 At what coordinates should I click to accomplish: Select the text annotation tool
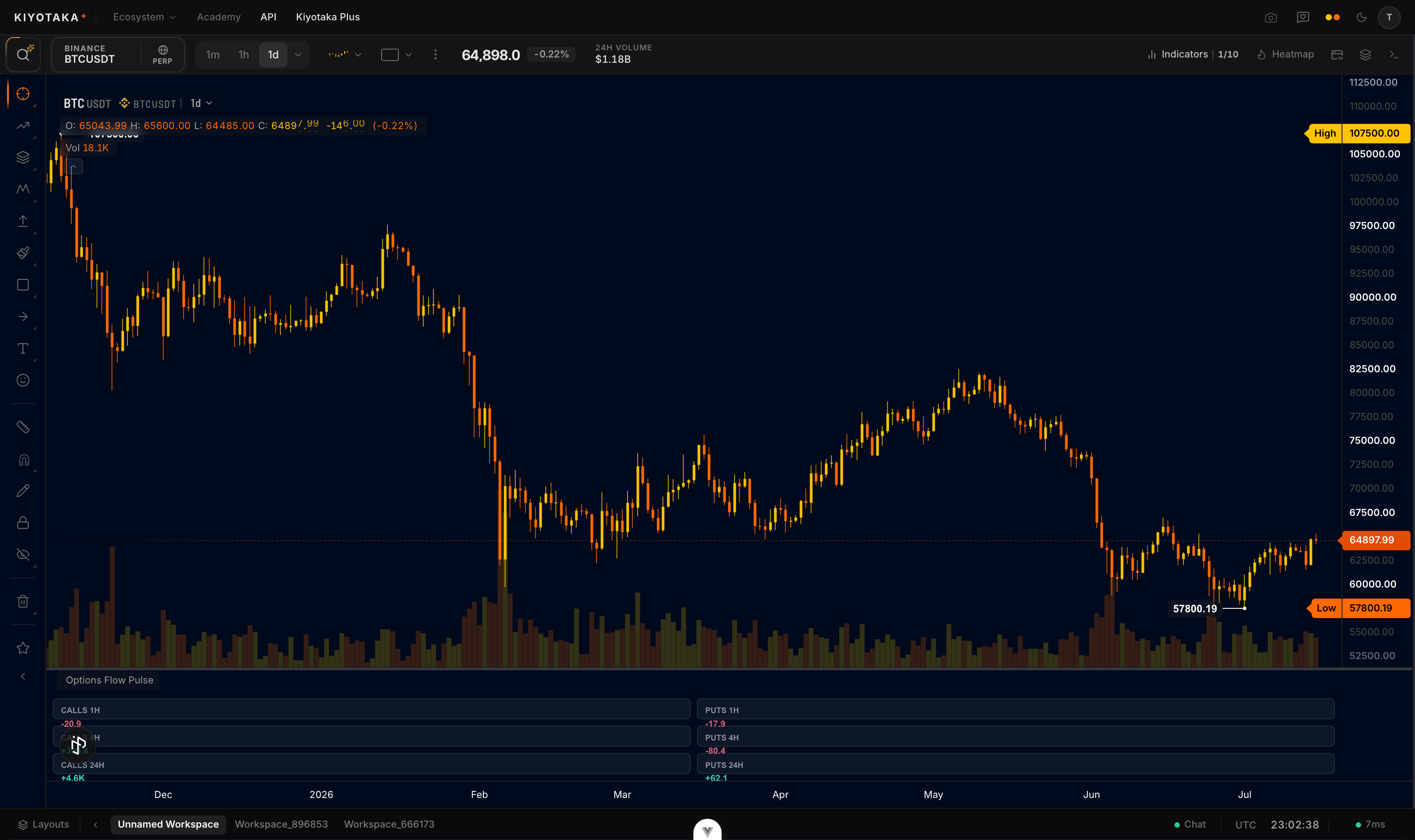point(23,348)
